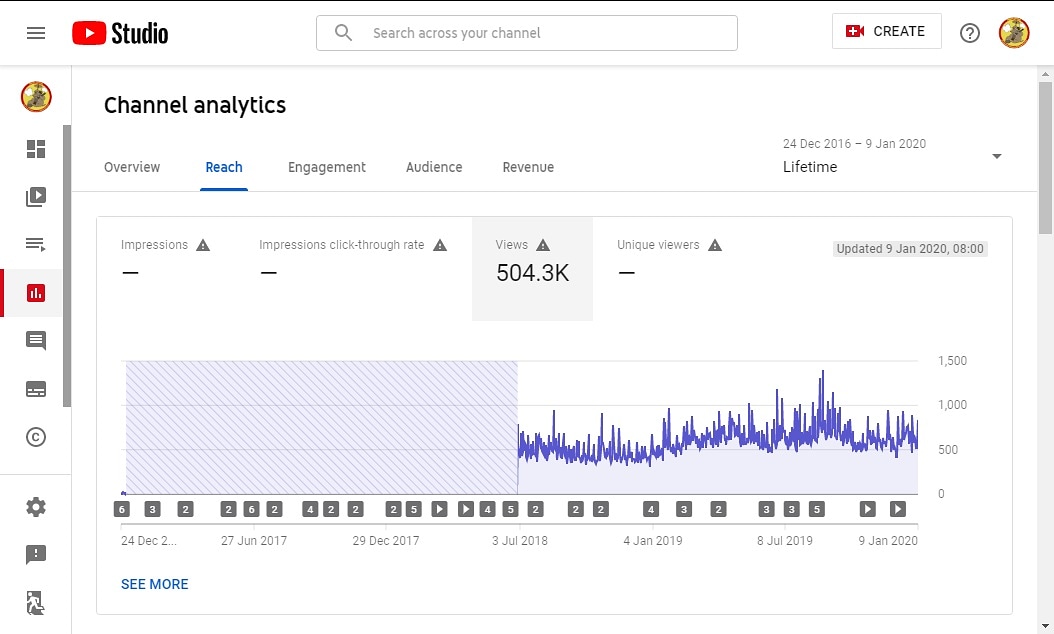Click the account avatar in top right
The height and width of the screenshot is (634, 1054).
pos(1014,33)
